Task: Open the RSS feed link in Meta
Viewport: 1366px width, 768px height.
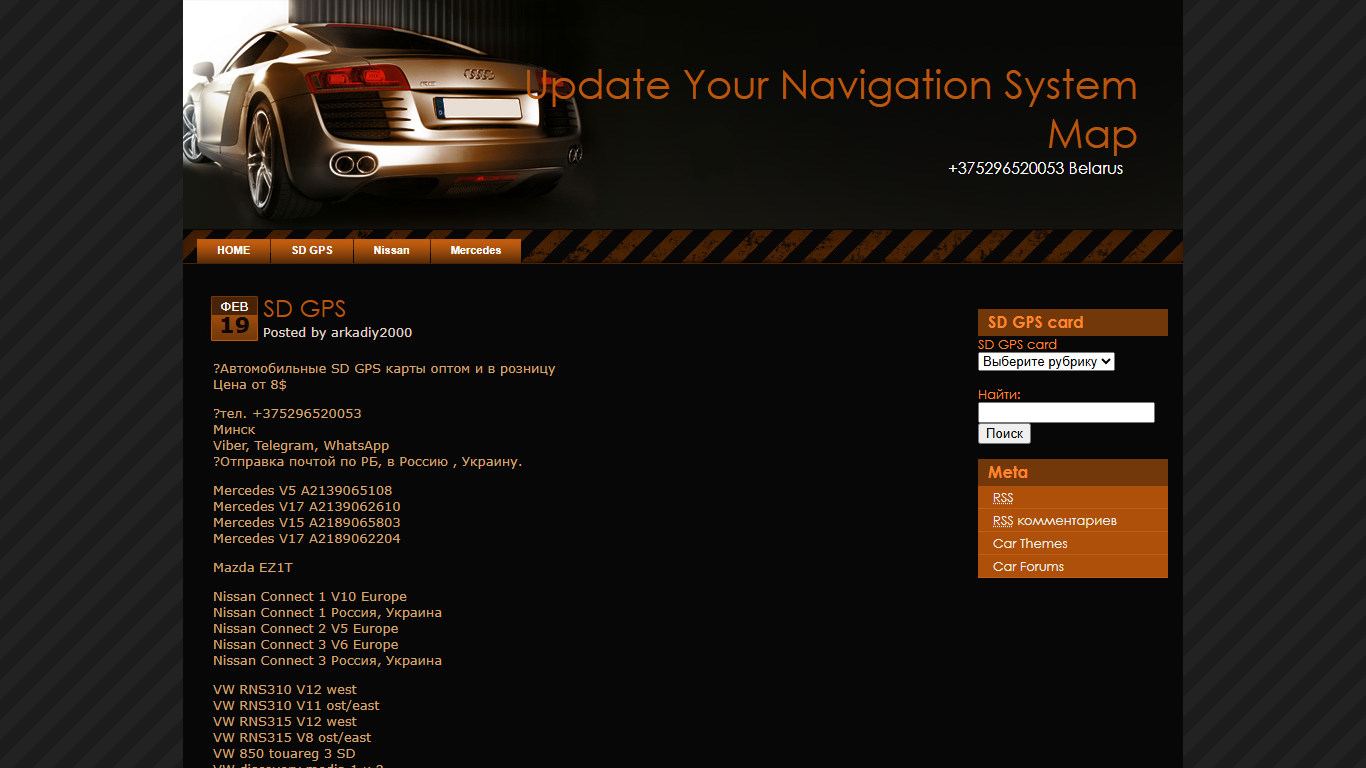Action: click(x=1003, y=498)
